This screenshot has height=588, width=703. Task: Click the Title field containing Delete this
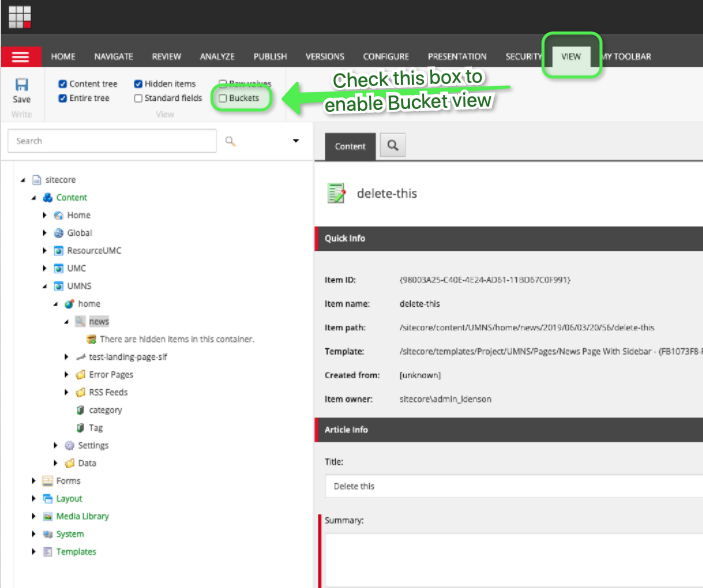514,486
